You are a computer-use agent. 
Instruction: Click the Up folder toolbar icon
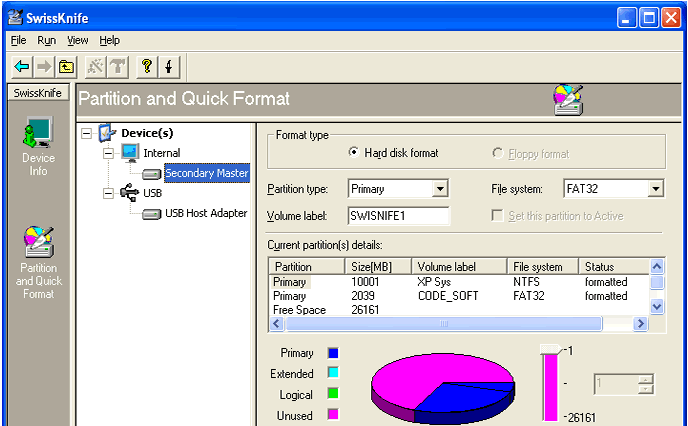(x=66, y=67)
